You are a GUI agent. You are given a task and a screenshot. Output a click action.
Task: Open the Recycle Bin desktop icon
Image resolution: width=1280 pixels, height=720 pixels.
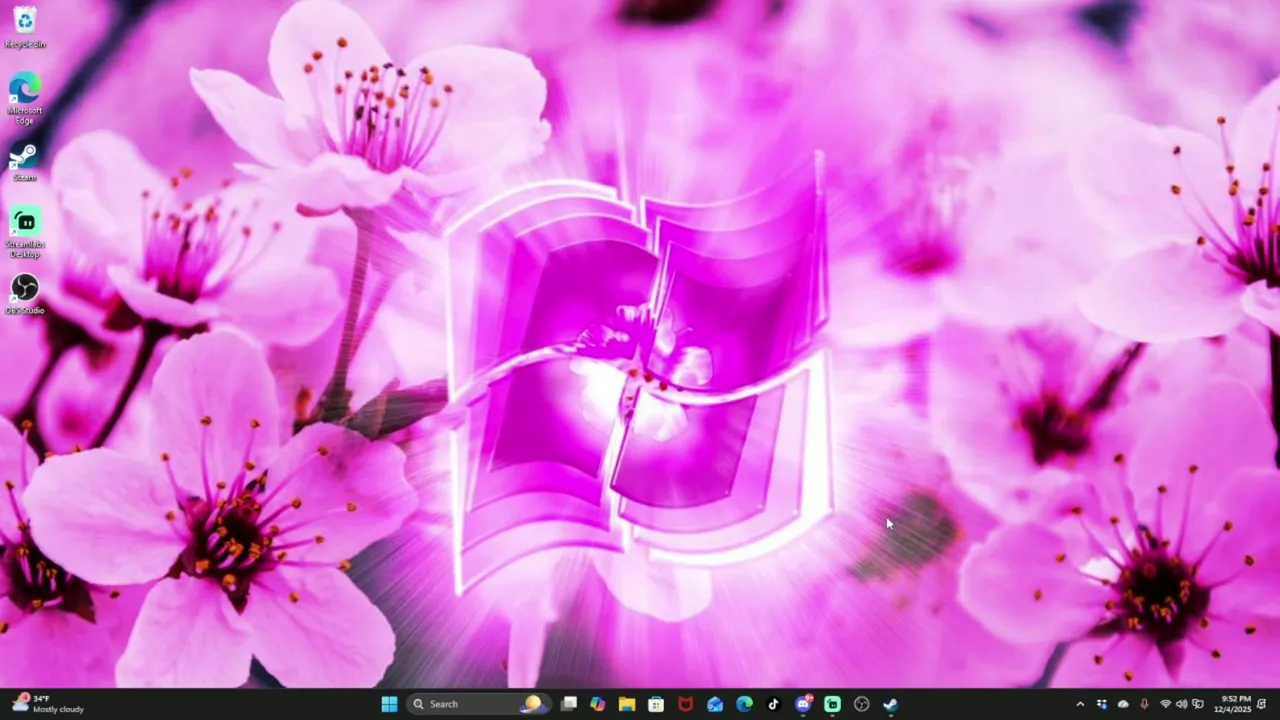tap(25, 28)
